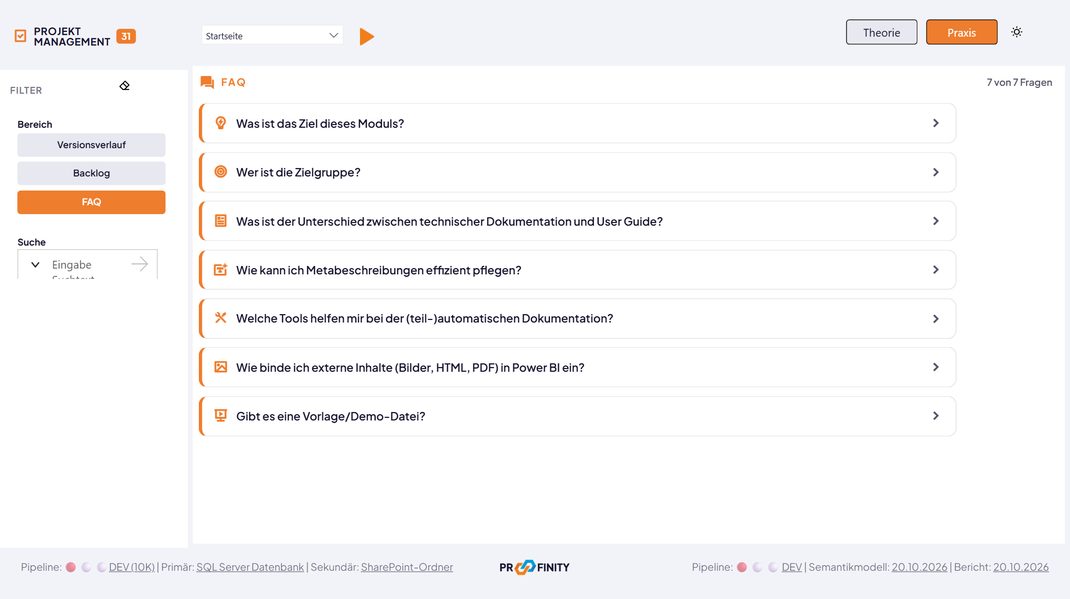The height and width of the screenshot is (599, 1070).
Task: Click the Bereich label
Action: point(35,124)
